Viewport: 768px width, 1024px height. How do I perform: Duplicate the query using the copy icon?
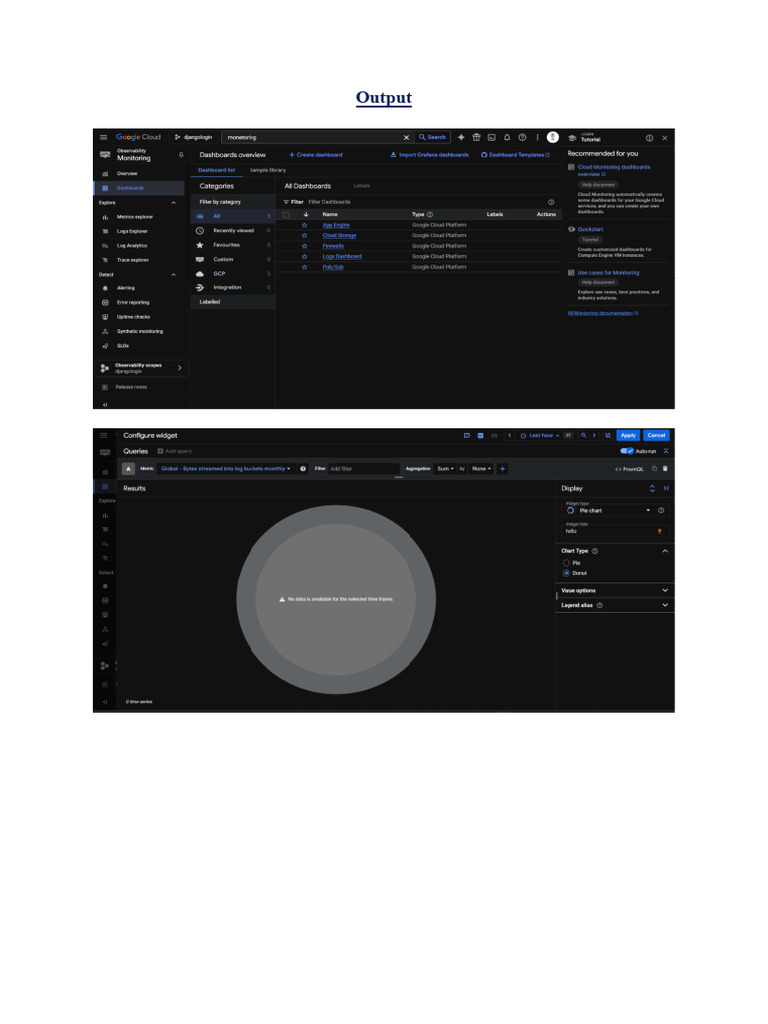(654, 468)
